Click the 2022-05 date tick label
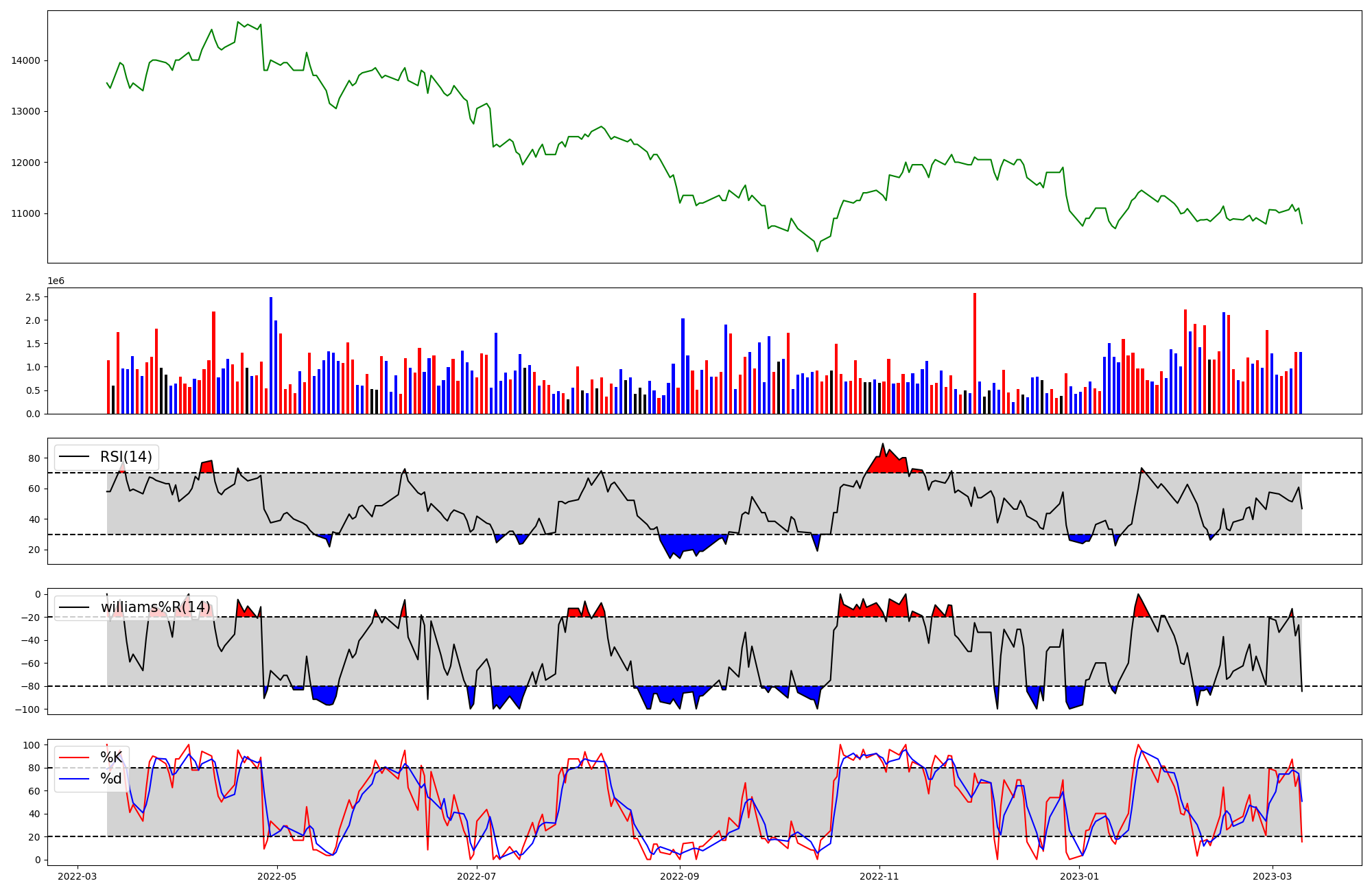The height and width of the screenshot is (892, 1372). (x=277, y=876)
